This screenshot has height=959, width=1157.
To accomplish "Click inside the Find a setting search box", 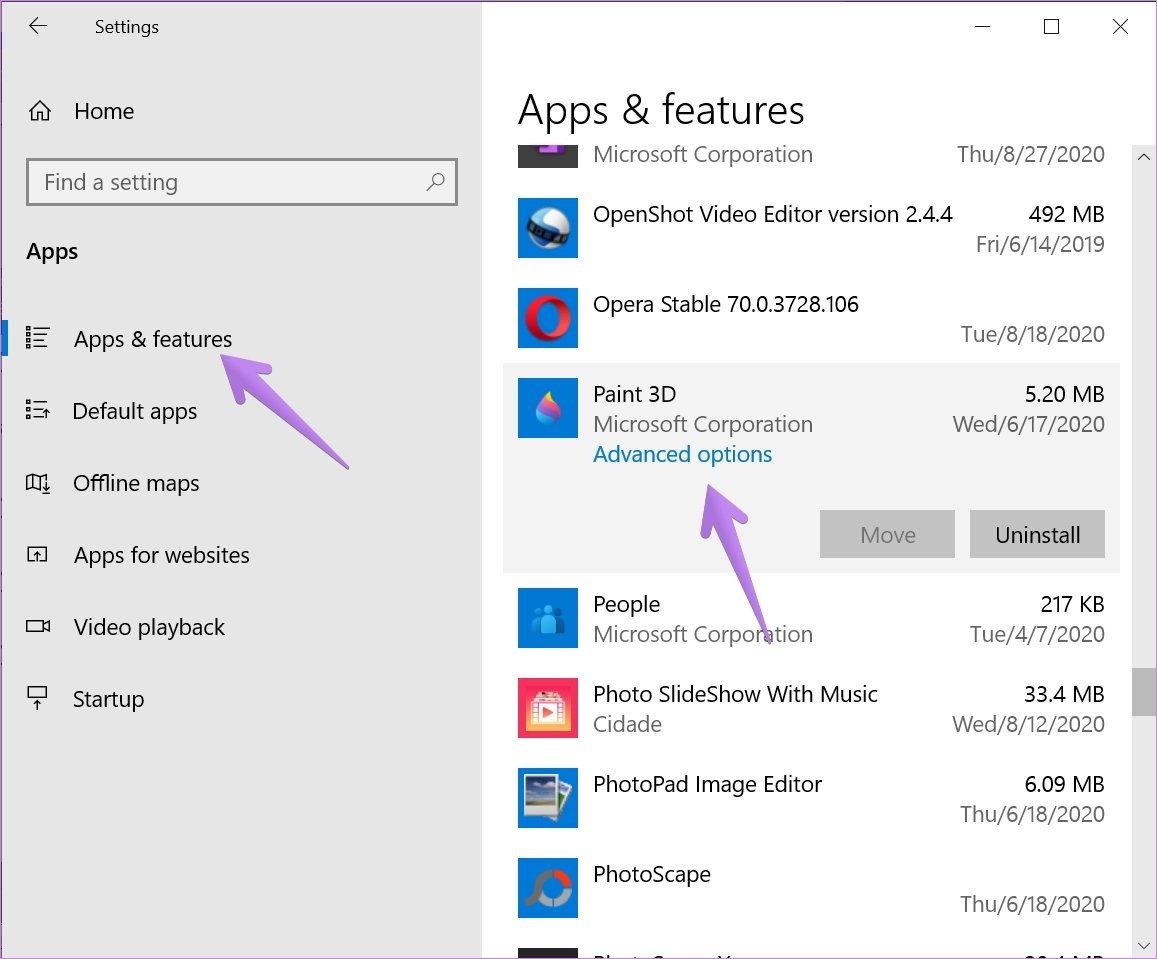I will click(x=200, y=182).
